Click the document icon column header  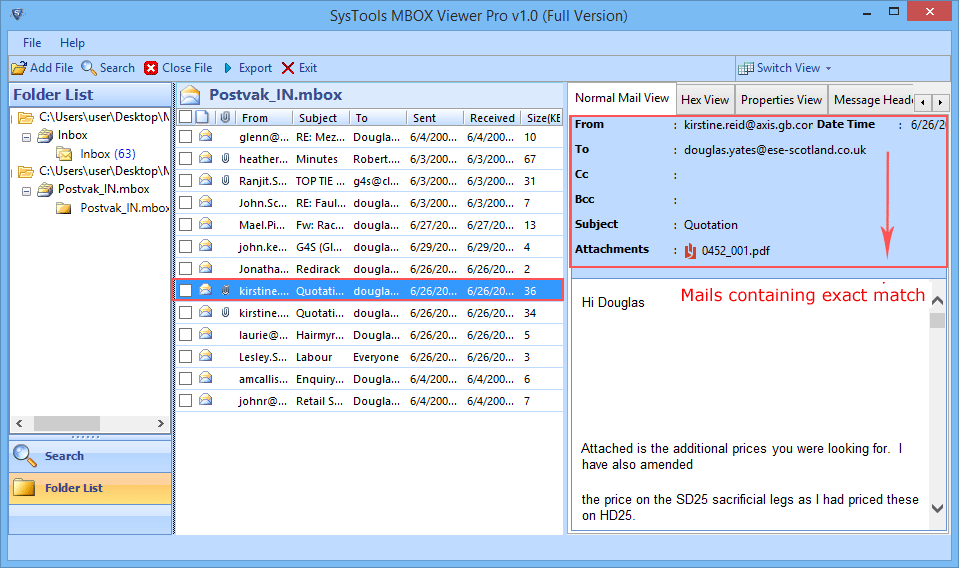[203, 117]
